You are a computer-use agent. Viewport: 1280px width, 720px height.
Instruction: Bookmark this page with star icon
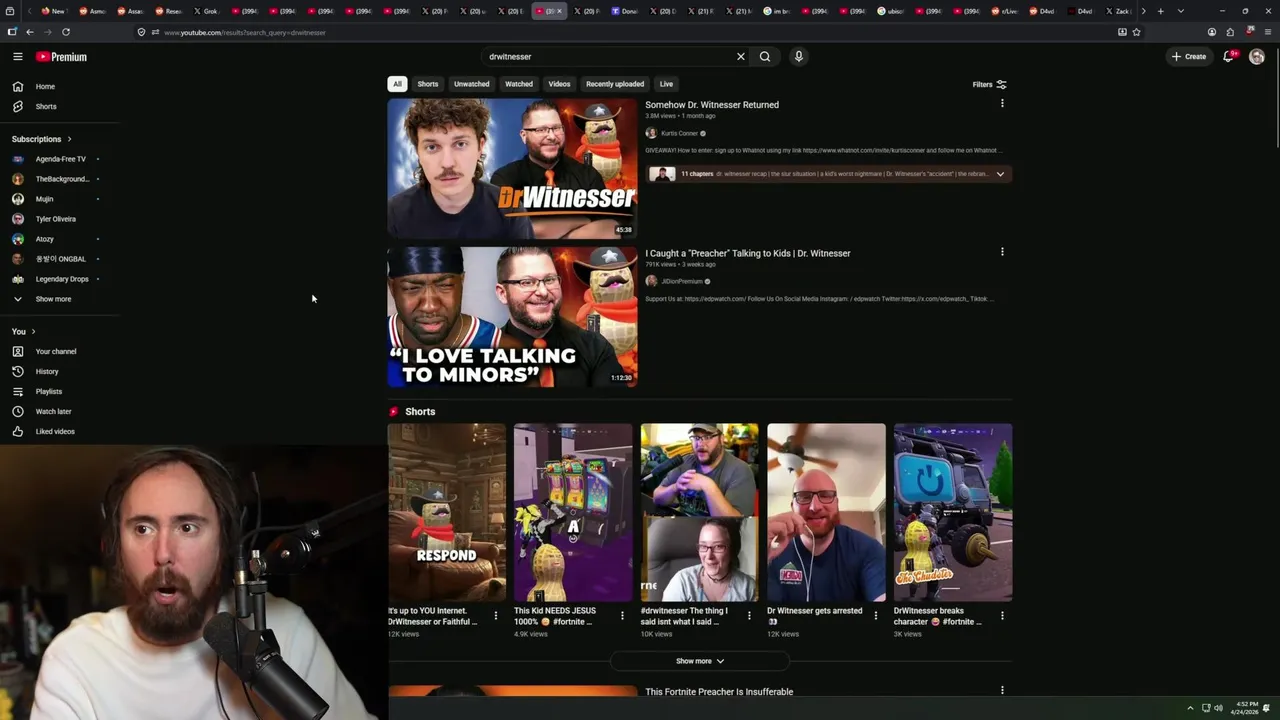pos(1136,32)
